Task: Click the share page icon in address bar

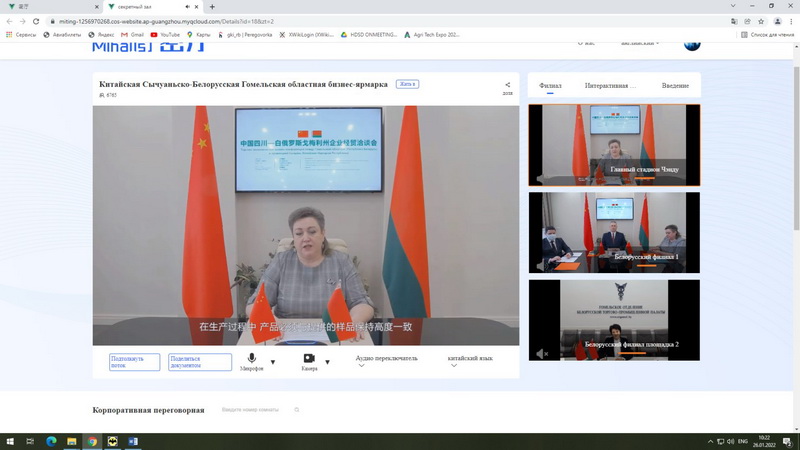Action: pos(747,21)
